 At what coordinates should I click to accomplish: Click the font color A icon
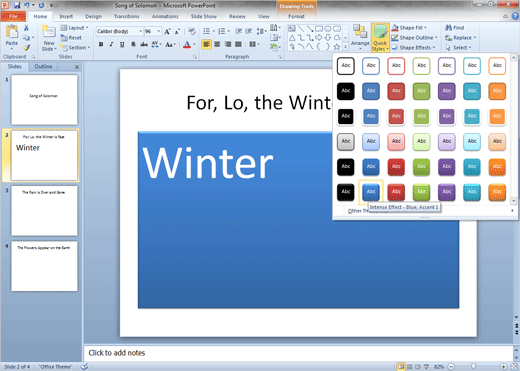click(x=187, y=44)
